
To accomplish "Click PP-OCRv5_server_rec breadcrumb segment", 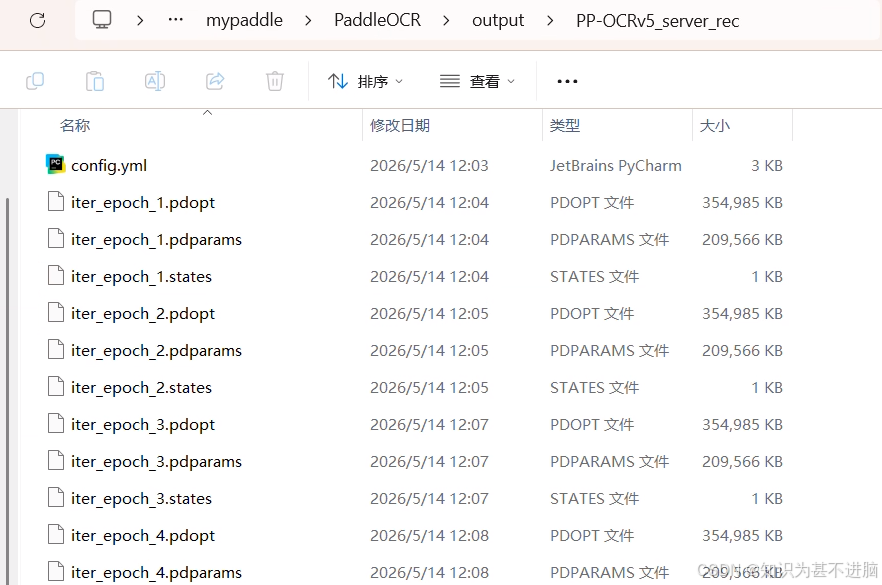I will pyautogui.click(x=658, y=21).
